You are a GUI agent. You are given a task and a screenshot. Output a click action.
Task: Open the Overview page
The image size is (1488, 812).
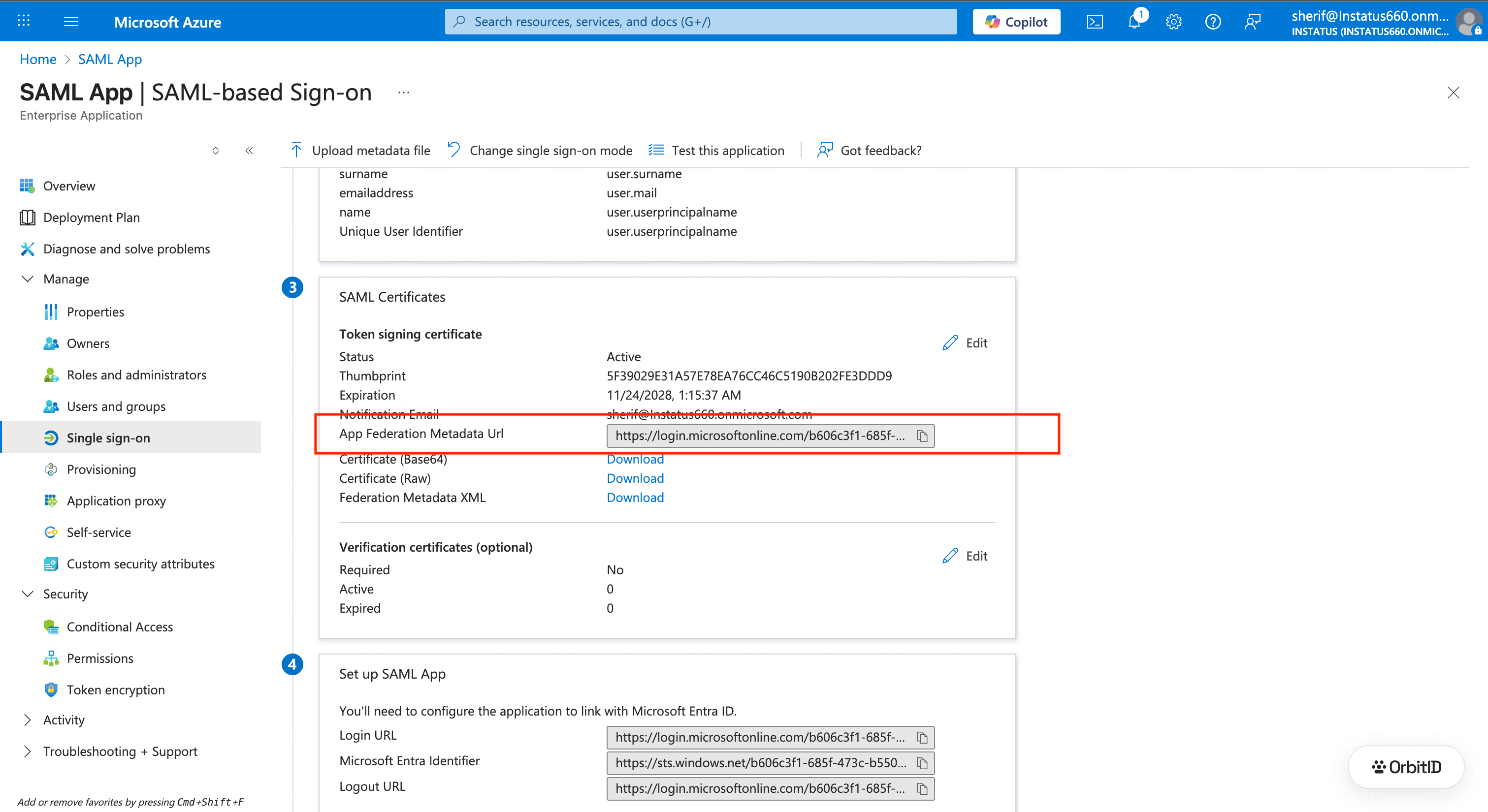(69, 186)
